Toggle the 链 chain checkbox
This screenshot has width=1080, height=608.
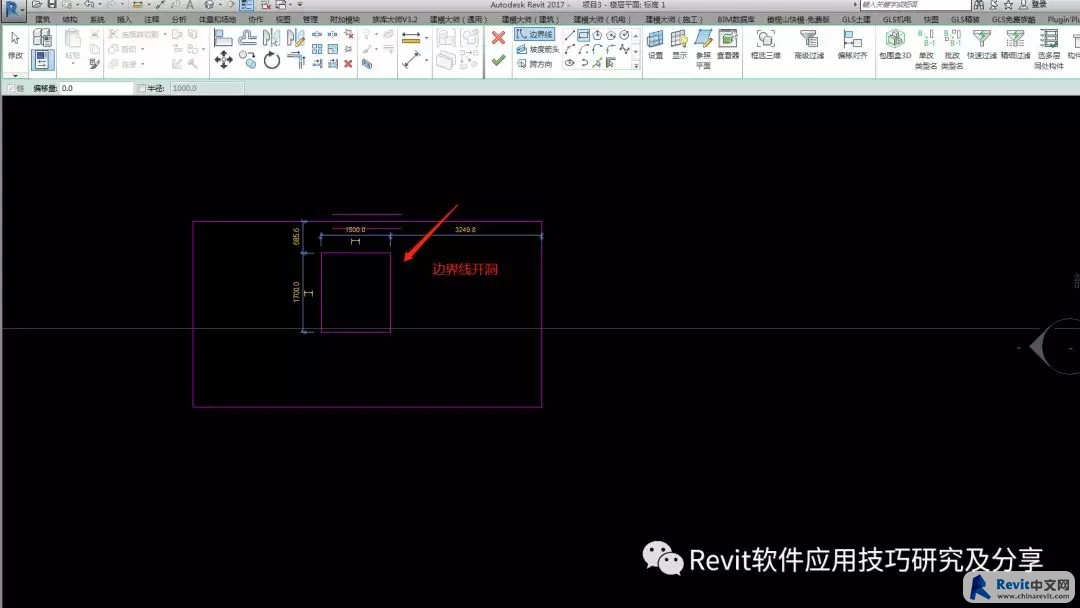(x=11, y=88)
